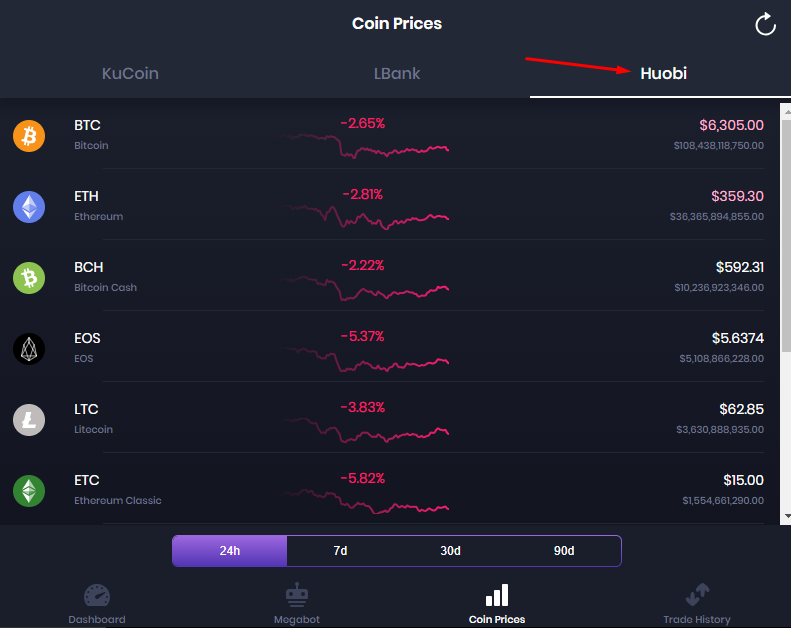Click the Ethereum coin icon

tap(29, 207)
